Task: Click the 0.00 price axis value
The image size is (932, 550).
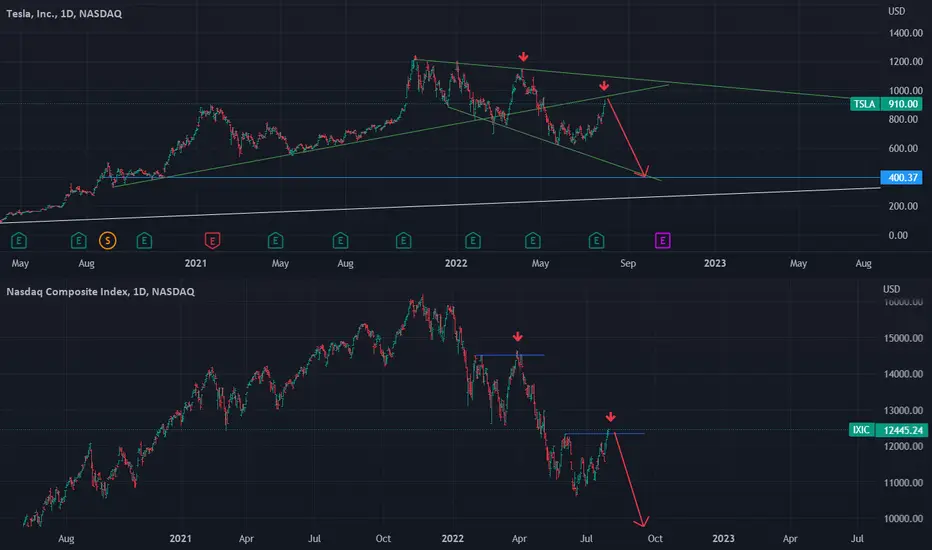Action: pyautogui.click(x=898, y=235)
